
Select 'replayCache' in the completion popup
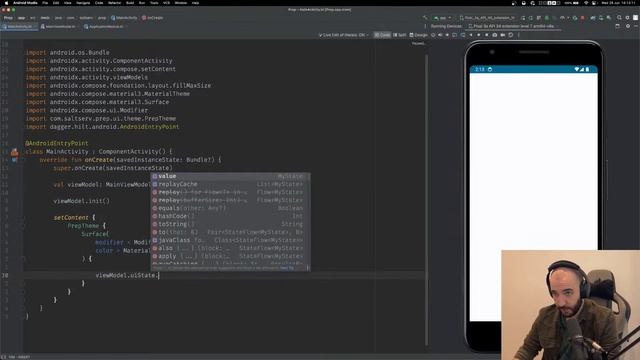click(231, 184)
